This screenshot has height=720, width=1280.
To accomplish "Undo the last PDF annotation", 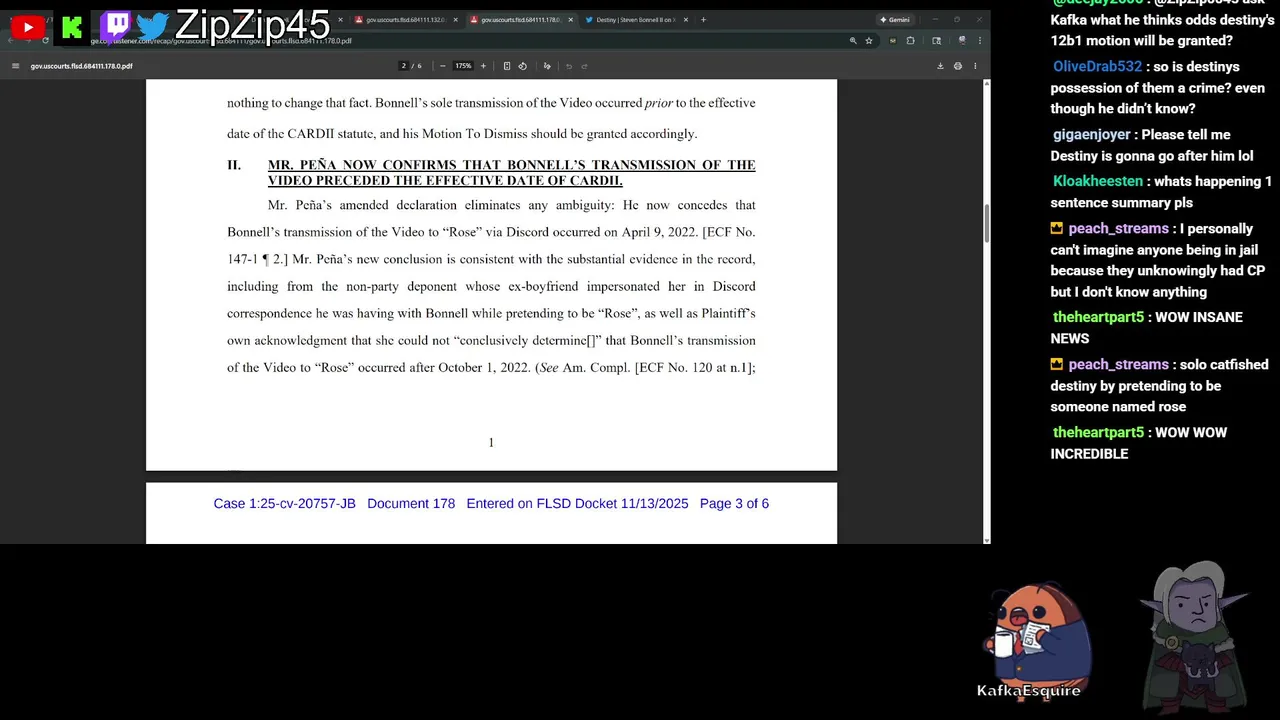I will pyautogui.click(x=569, y=66).
